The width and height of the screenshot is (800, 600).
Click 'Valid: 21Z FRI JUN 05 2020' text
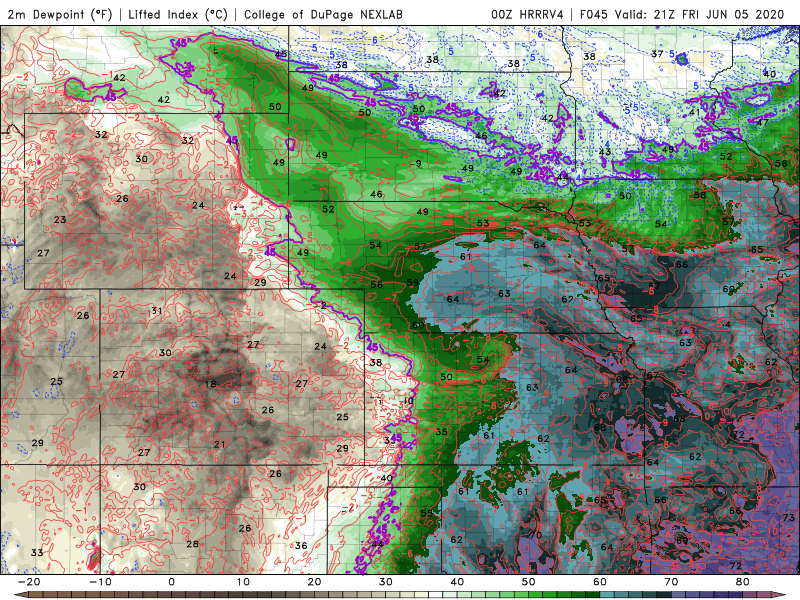[x=699, y=14]
